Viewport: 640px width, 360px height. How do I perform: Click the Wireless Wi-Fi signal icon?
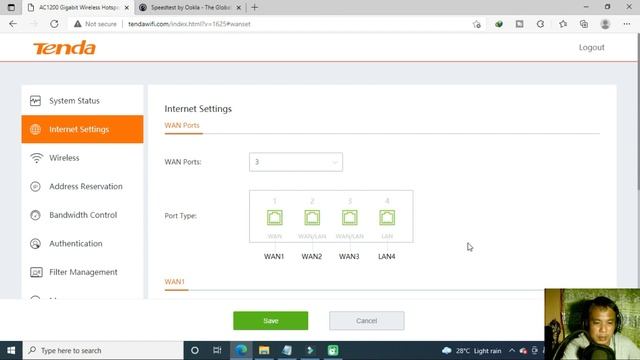click(x=36, y=158)
